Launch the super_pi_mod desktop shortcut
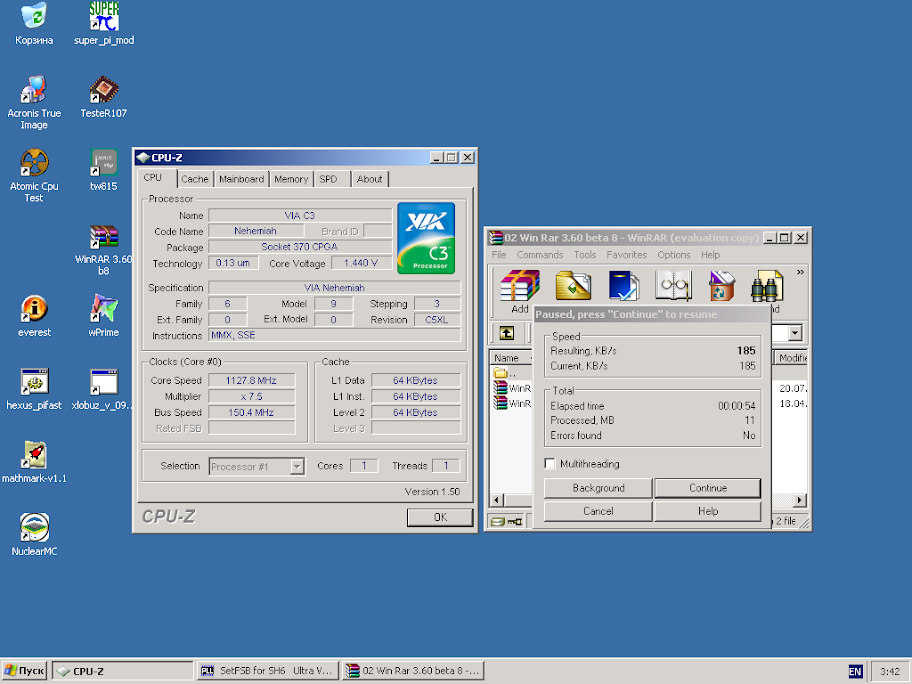912x684 pixels. 104,23
